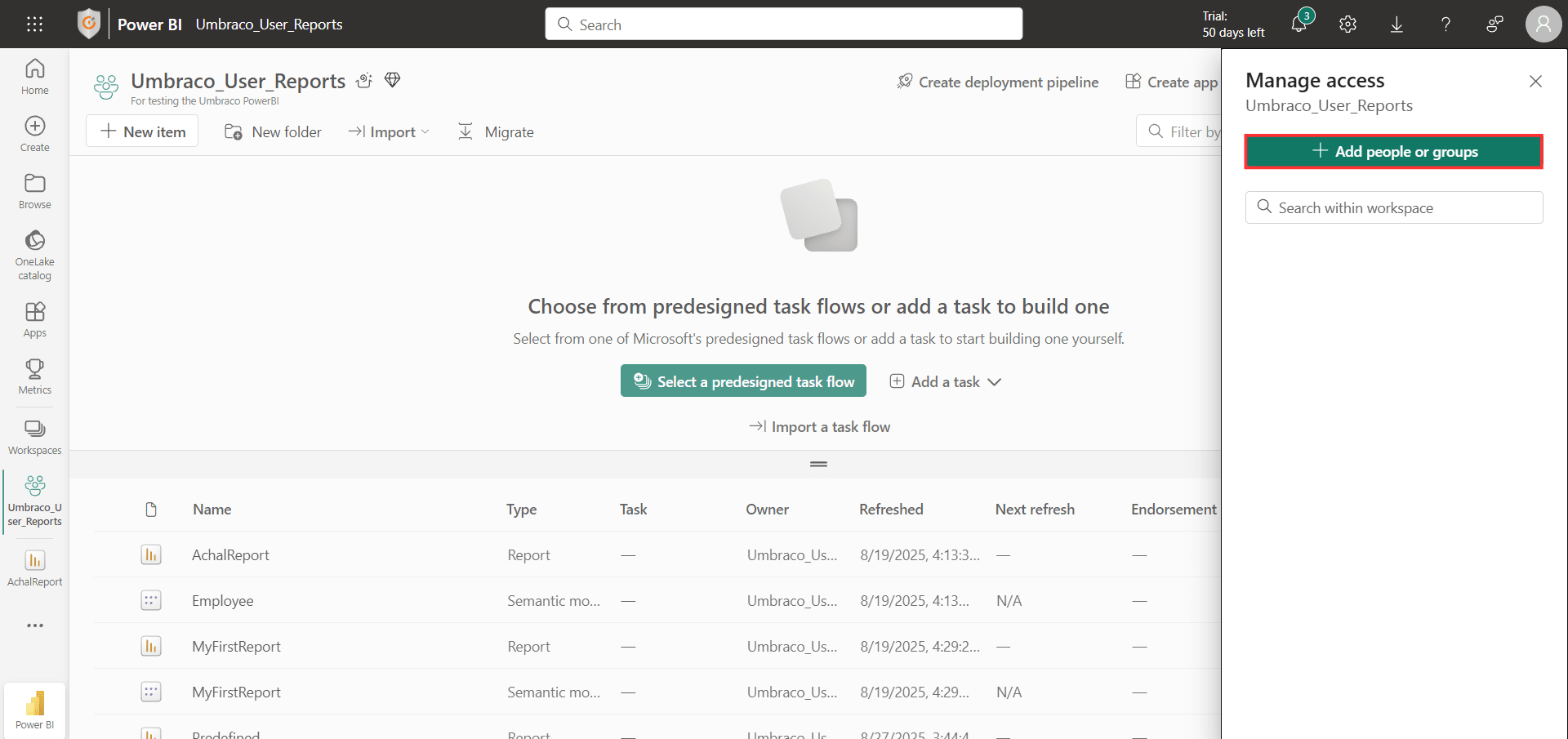Sort by the Type column header
The height and width of the screenshot is (739, 1568).
(522, 510)
